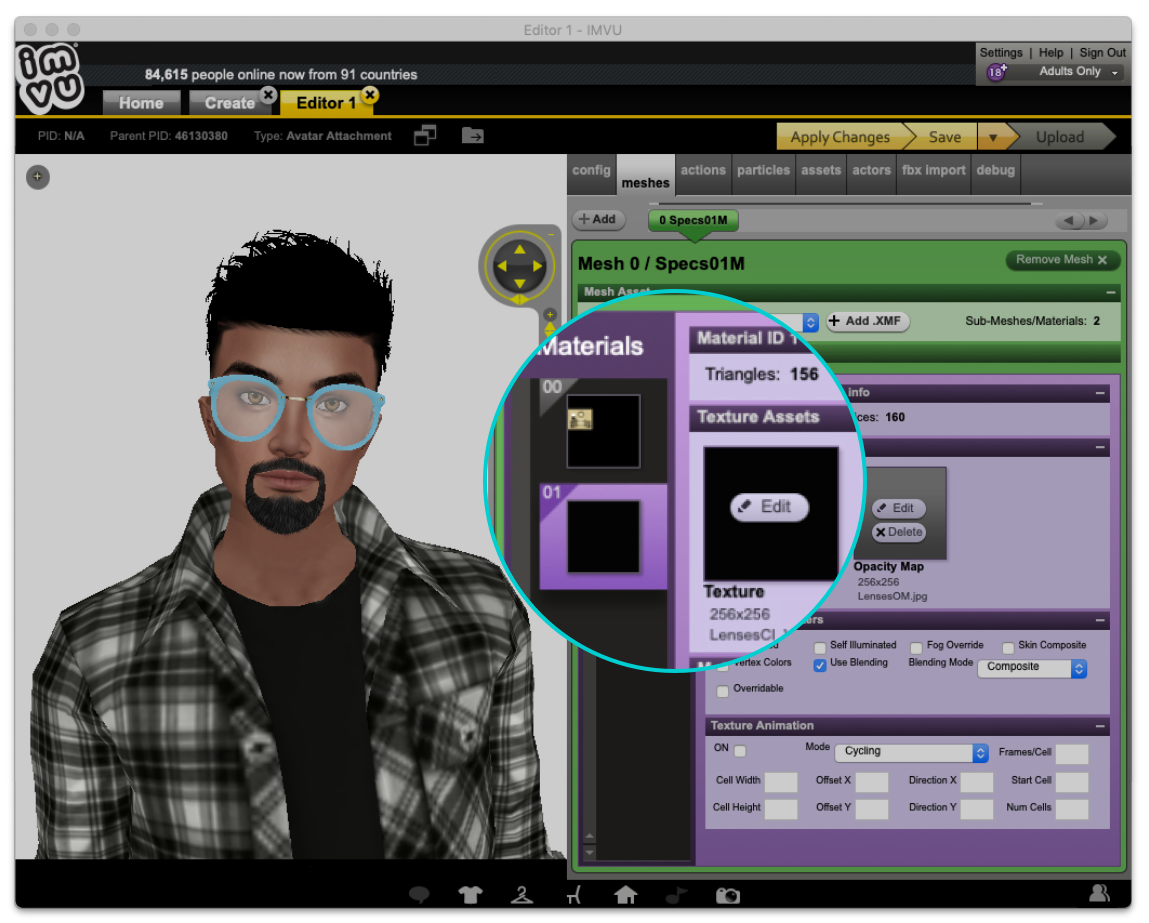1149x923 pixels.
Task: Click the round plus button in the viewport corner
Action: click(38, 177)
